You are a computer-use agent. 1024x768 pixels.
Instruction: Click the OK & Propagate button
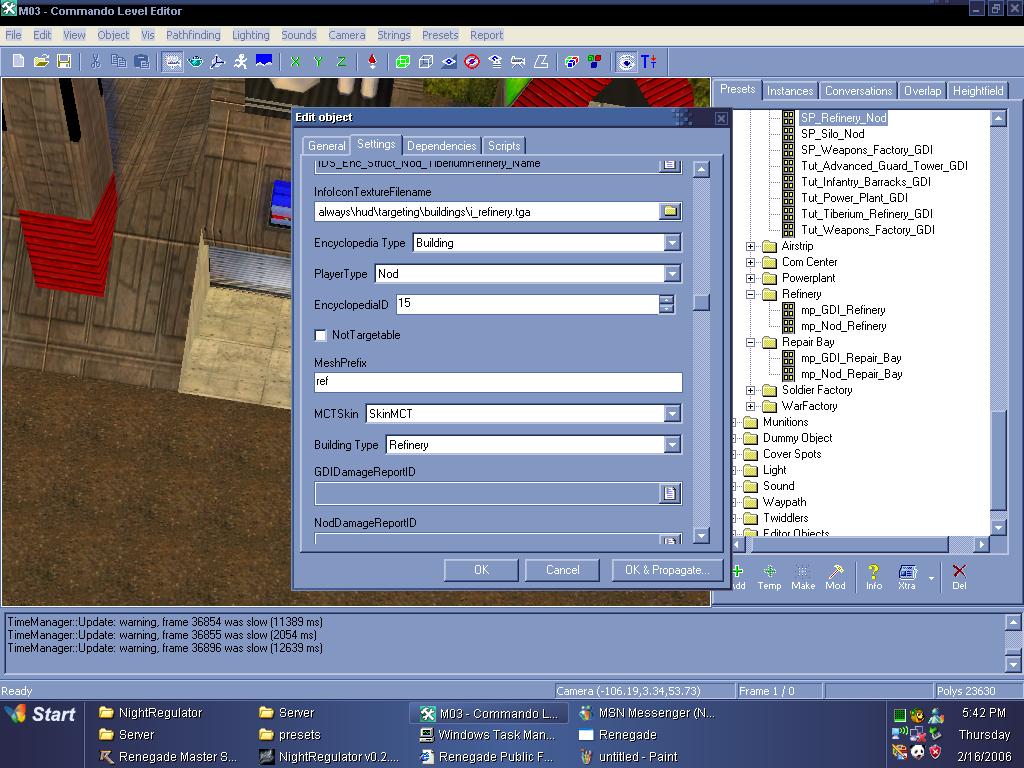point(666,570)
